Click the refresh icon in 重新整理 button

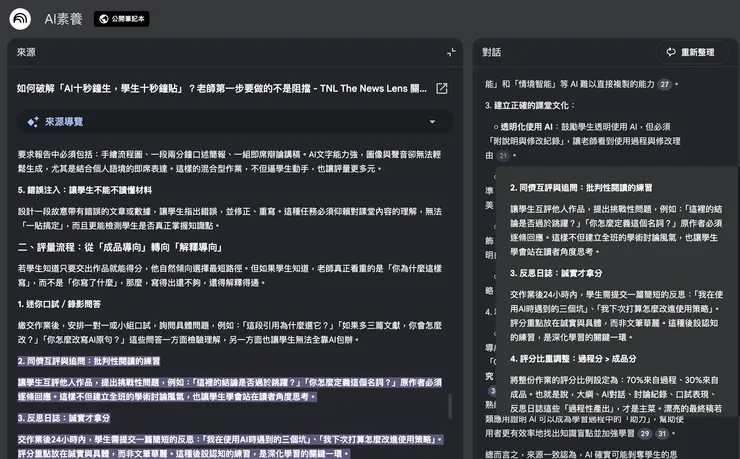[x=671, y=52]
